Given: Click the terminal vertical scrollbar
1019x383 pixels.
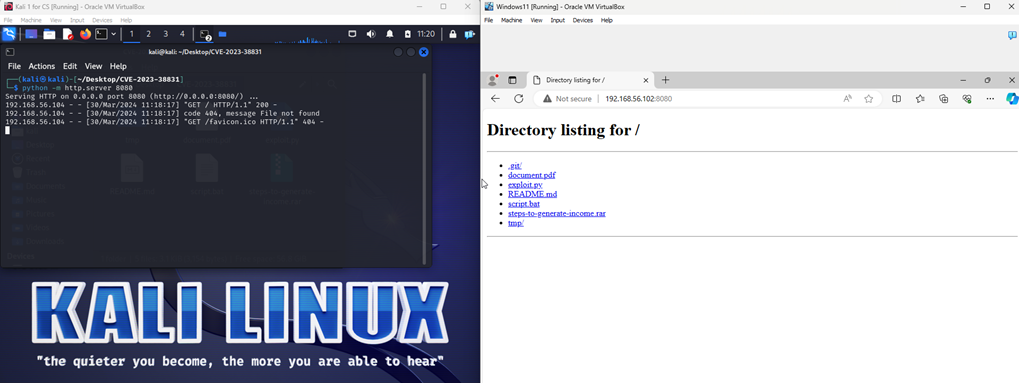Looking at the screenshot, I should 425,168.
